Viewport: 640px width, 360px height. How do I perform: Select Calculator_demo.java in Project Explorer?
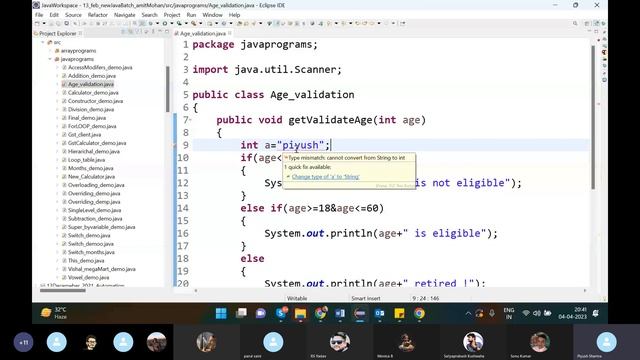pos(93,93)
